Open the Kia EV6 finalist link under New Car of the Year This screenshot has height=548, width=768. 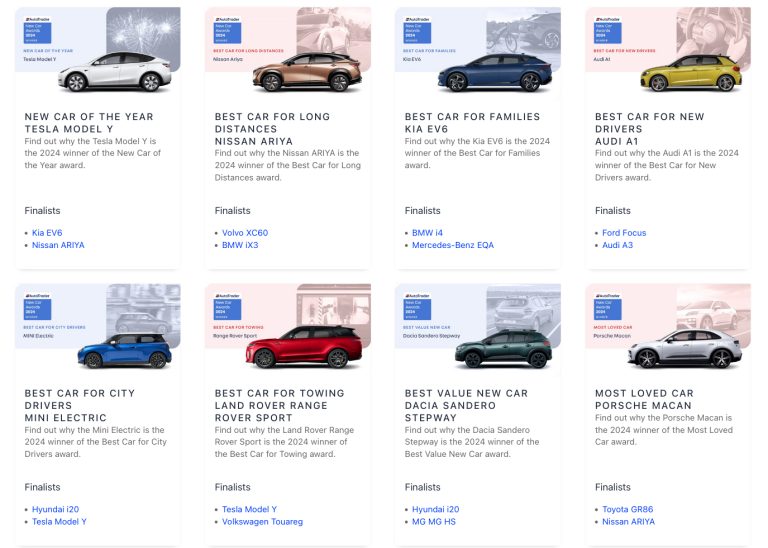pos(47,233)
